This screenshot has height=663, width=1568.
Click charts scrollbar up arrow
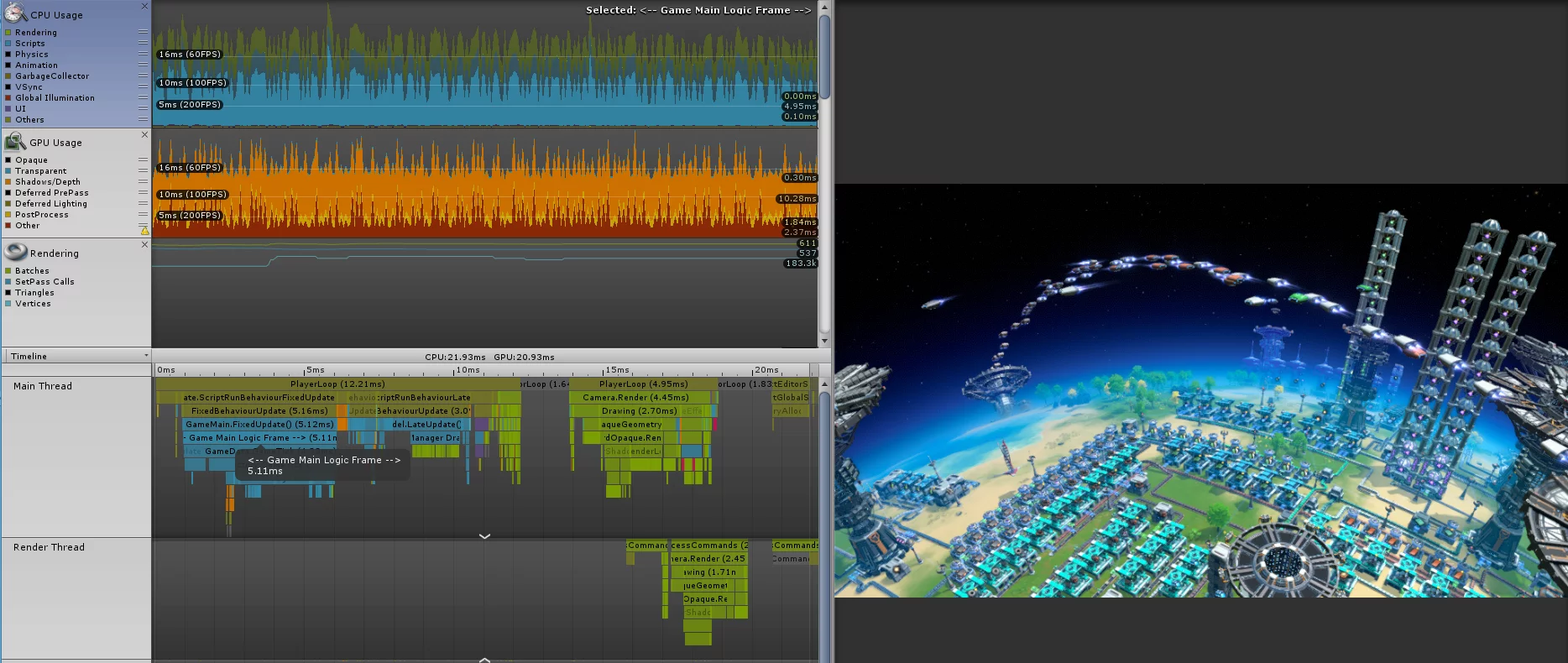tap(824, 7)
